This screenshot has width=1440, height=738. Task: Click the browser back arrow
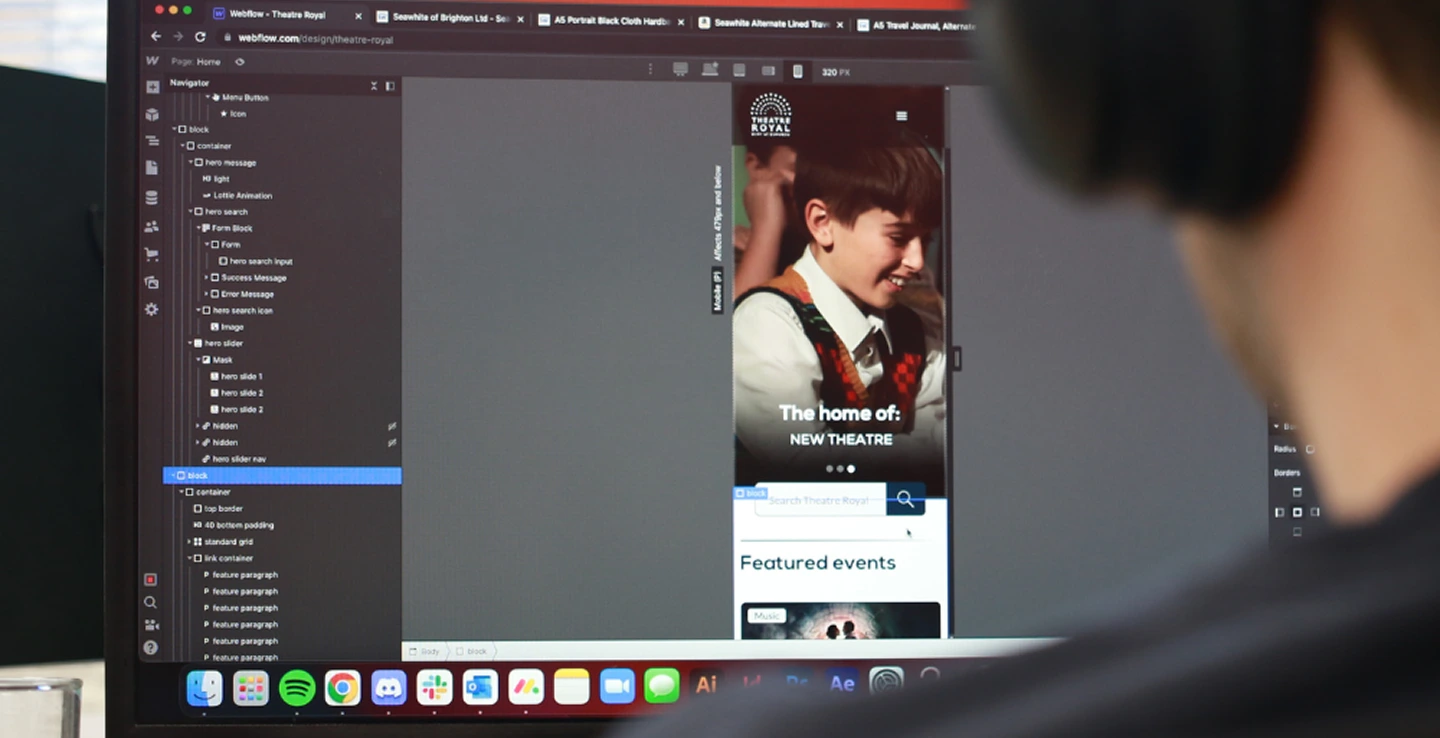pos(155,36)
